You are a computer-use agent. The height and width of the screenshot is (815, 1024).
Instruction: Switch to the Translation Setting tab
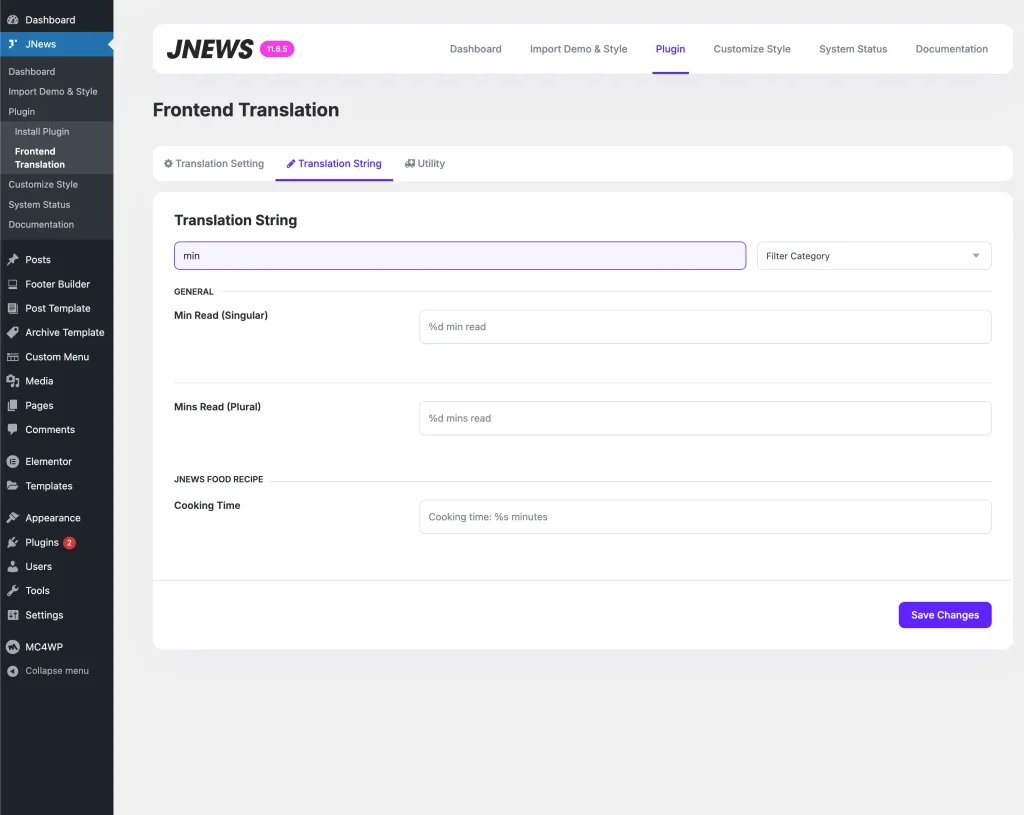pyautogui.click(x=214, y=164)
